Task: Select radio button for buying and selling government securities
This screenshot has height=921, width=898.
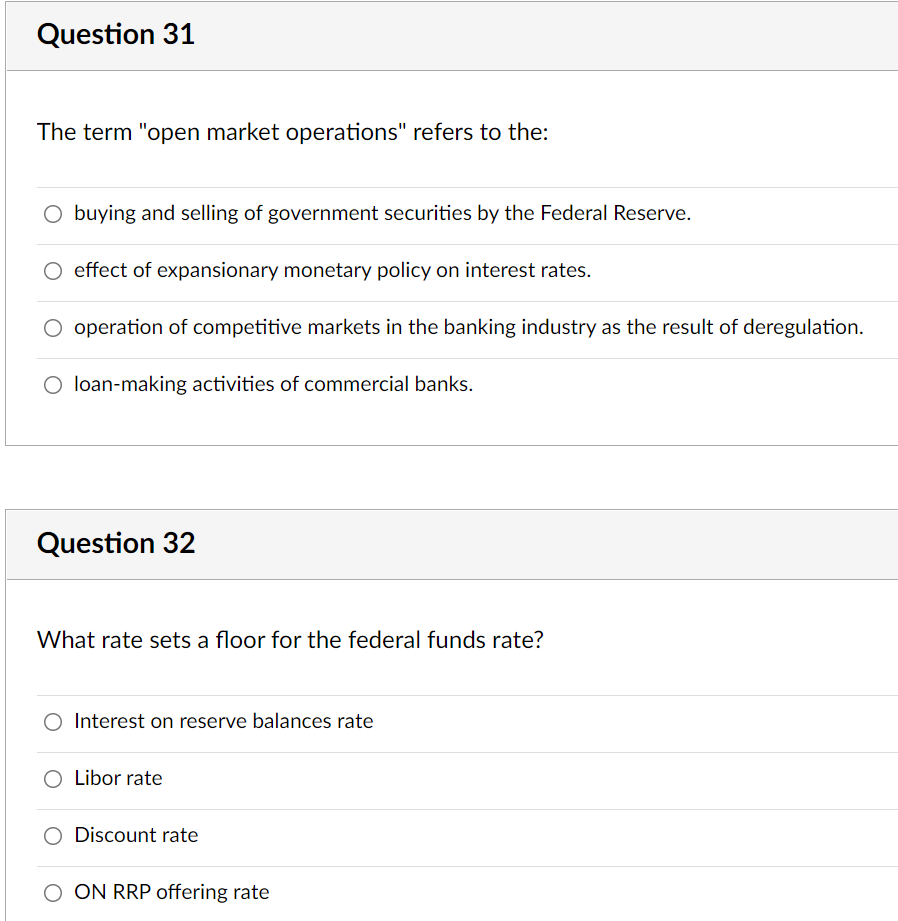Action: pos(52,213)
